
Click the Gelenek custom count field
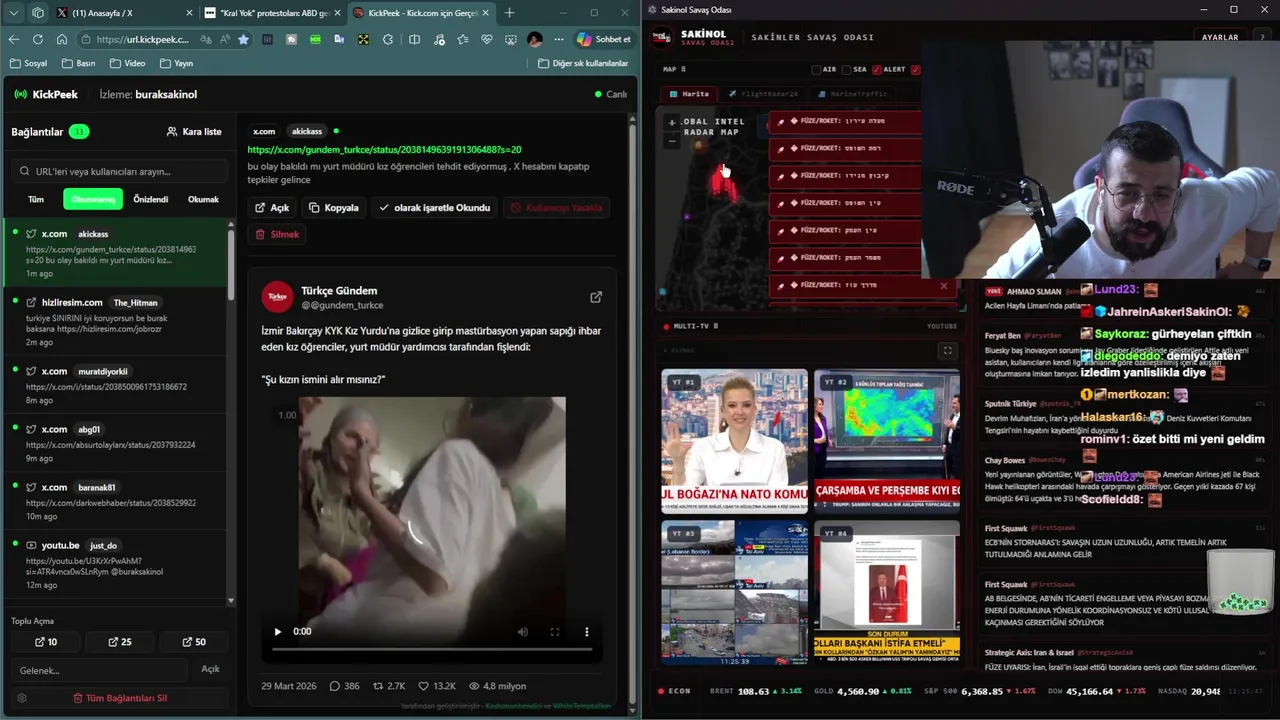point(99,670)
